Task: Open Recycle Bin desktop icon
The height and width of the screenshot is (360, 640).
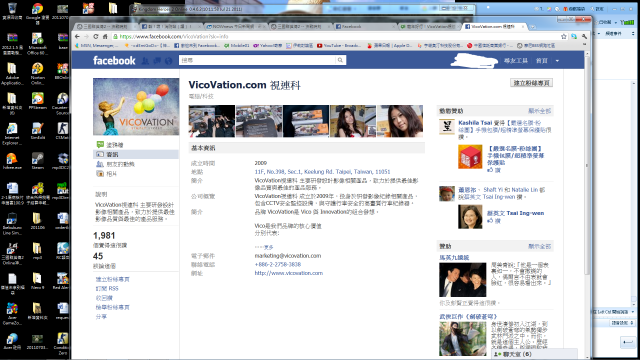Action: pos(12,11)
